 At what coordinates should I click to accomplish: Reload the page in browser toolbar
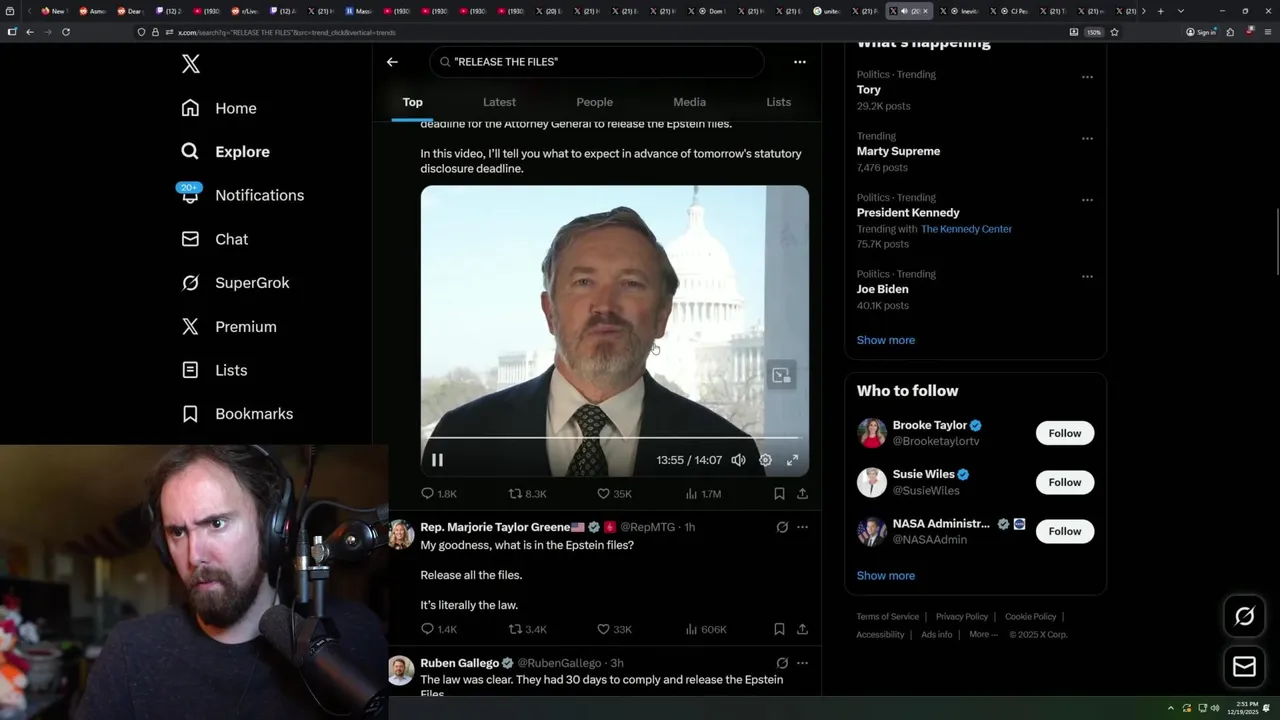(x=66, y=32)
